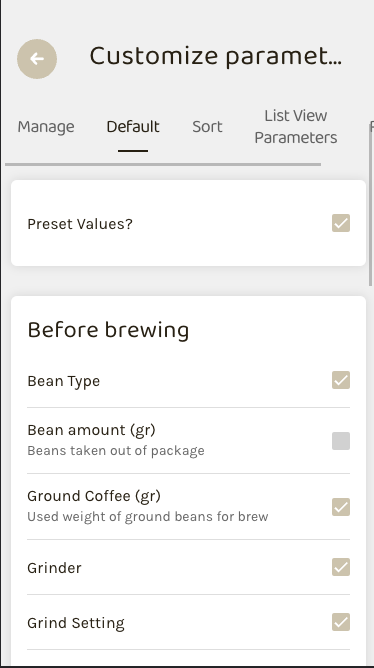Click the Customize parameters page title
374x668 pixels.
point(215,56)
